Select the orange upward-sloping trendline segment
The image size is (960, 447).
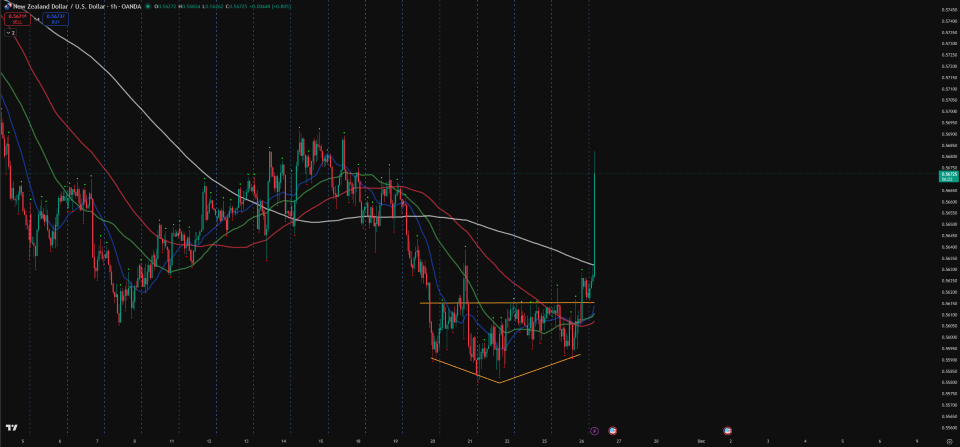[x=540, y=368]
